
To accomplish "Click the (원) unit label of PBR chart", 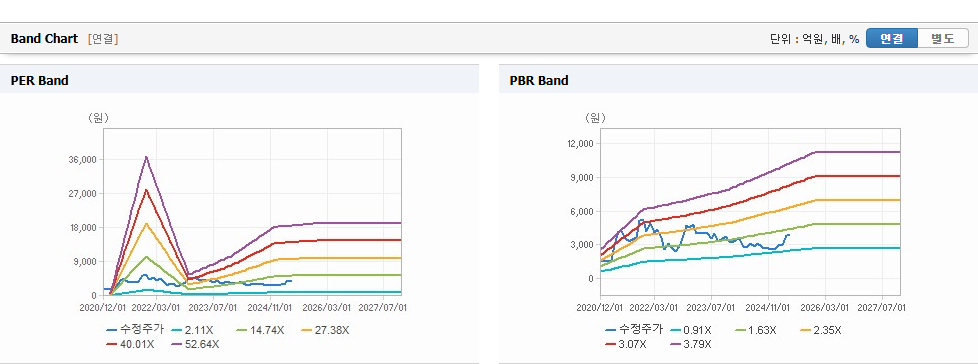I will point(595,118).
